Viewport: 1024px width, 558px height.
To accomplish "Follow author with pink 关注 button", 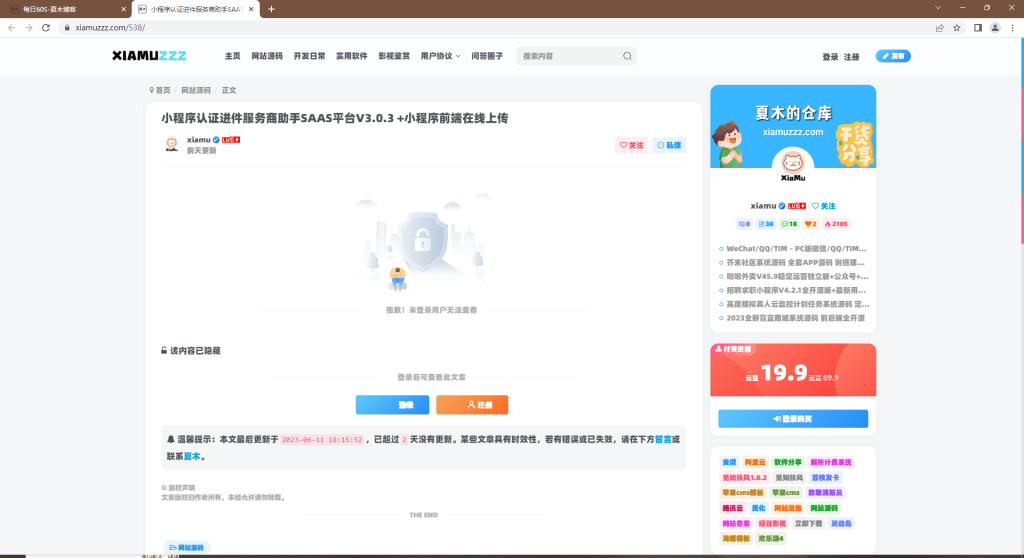I will click(632, 145).
